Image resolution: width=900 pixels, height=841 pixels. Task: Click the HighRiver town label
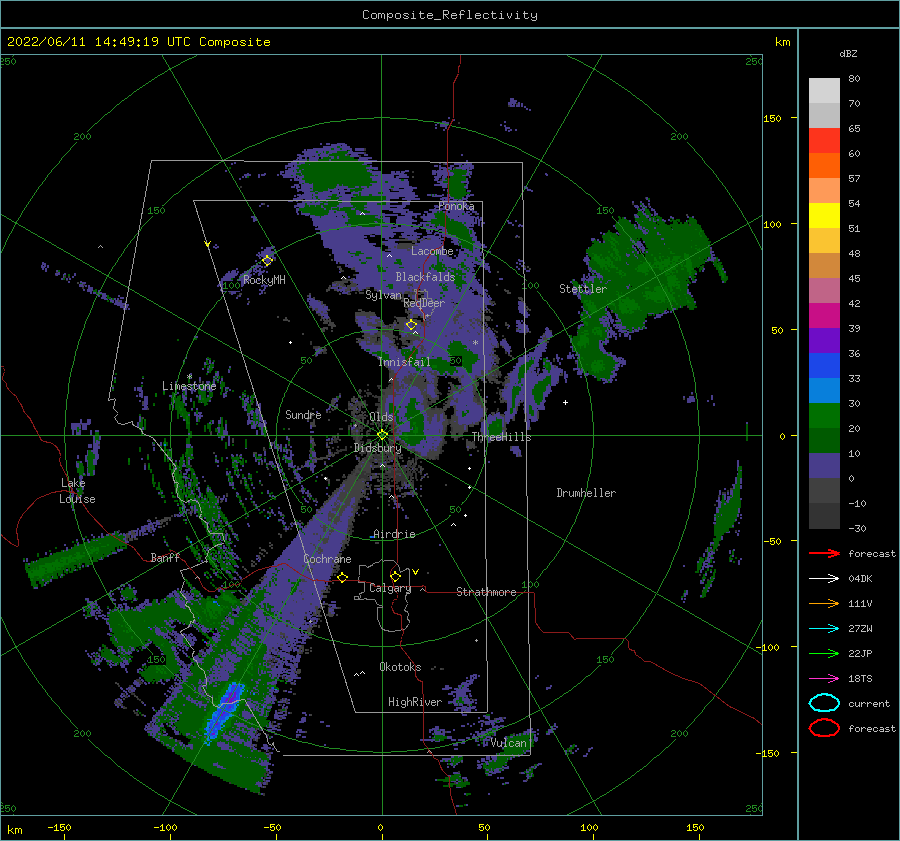(x=415, y=702)
